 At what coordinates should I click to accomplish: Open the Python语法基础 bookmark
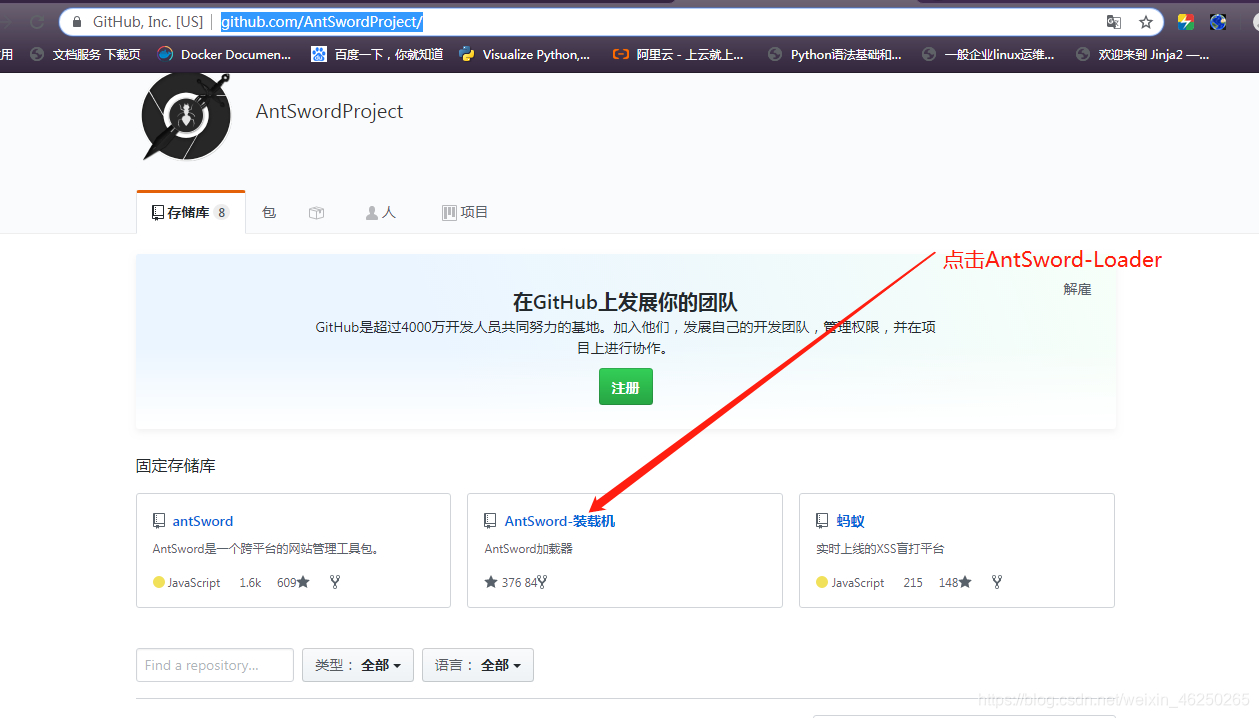[x=835, y=54]
